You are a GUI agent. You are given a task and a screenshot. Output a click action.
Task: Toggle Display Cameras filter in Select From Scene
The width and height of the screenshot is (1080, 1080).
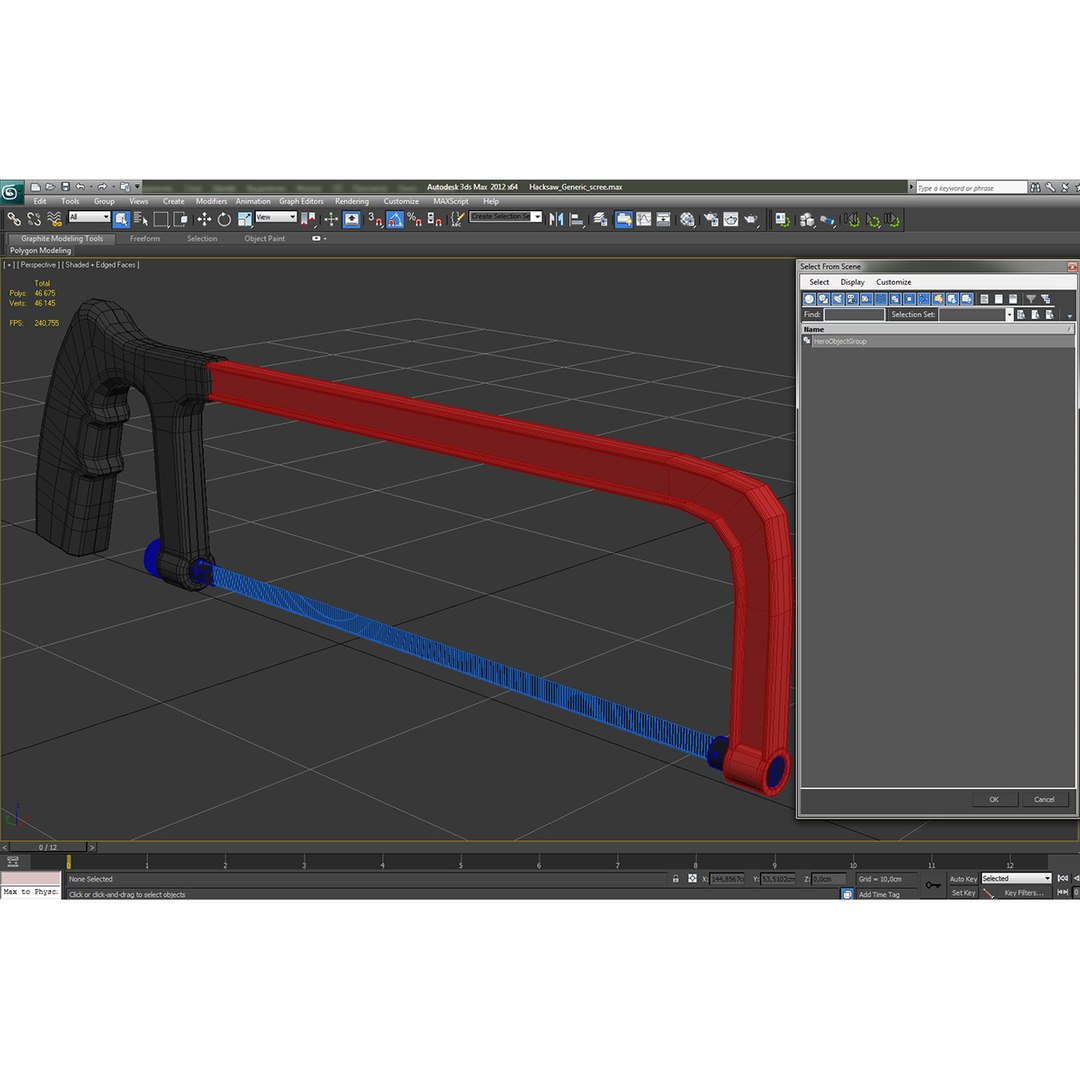(x=852, y=299)
